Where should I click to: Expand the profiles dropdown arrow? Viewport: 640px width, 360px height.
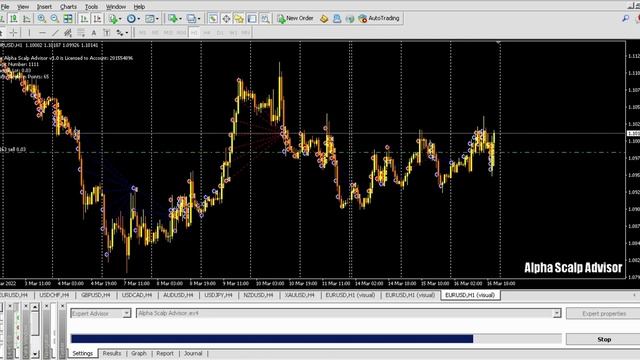[199, 18]
